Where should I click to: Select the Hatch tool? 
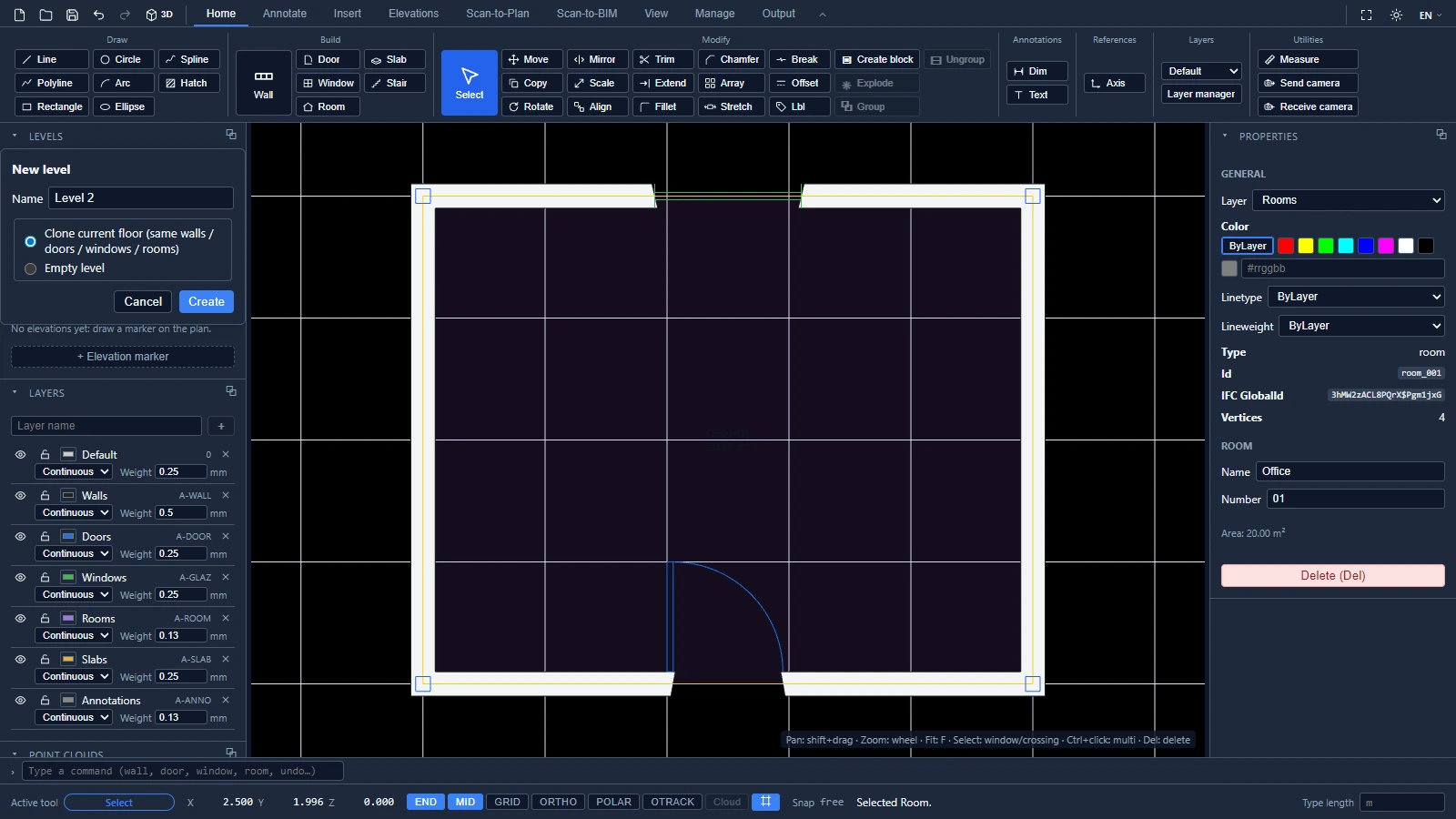[189, 83]
